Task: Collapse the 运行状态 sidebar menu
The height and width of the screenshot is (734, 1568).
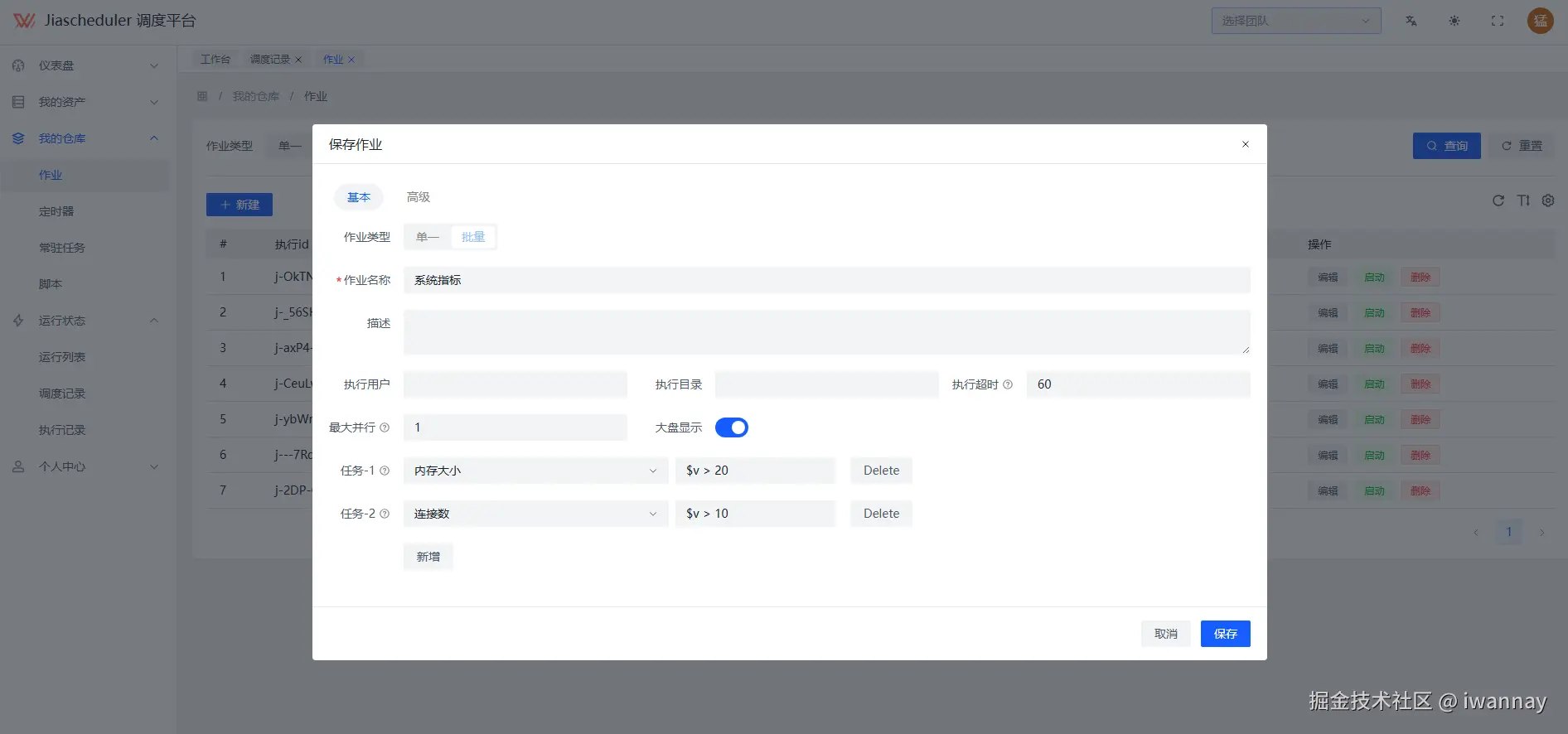Action: pos(86,321)
